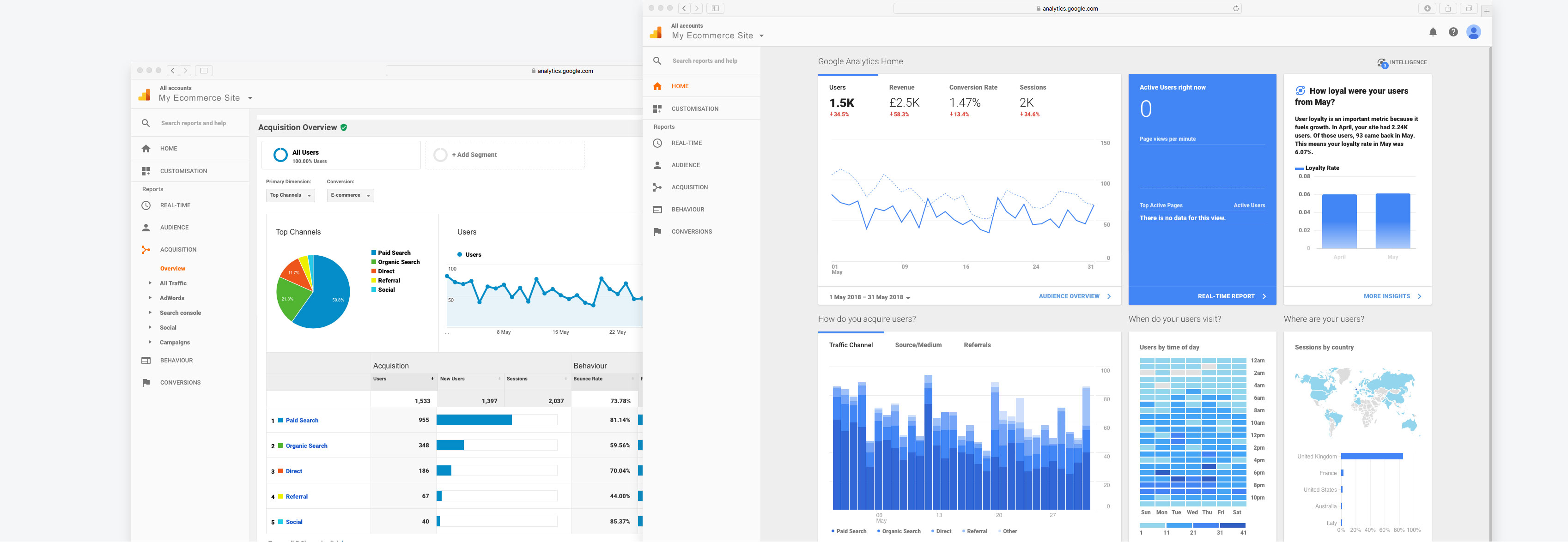Open Referral channel link in table
This screenshot has width=1568, height=542.
point(297,496)
